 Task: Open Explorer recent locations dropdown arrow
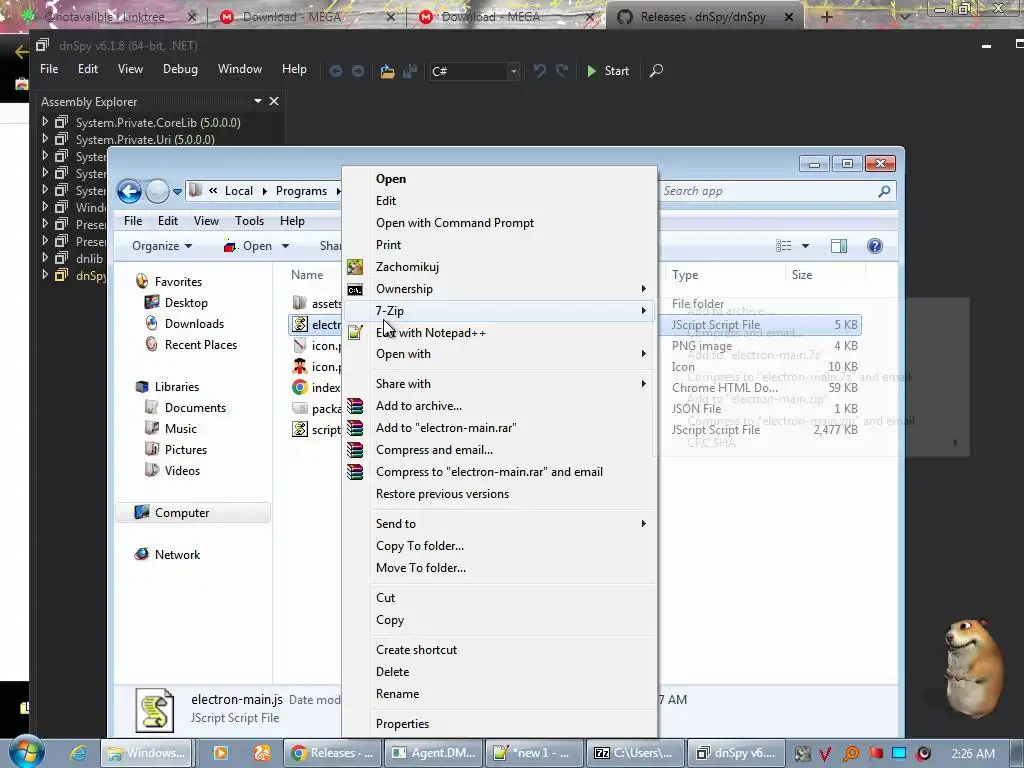tap(177, 192)
